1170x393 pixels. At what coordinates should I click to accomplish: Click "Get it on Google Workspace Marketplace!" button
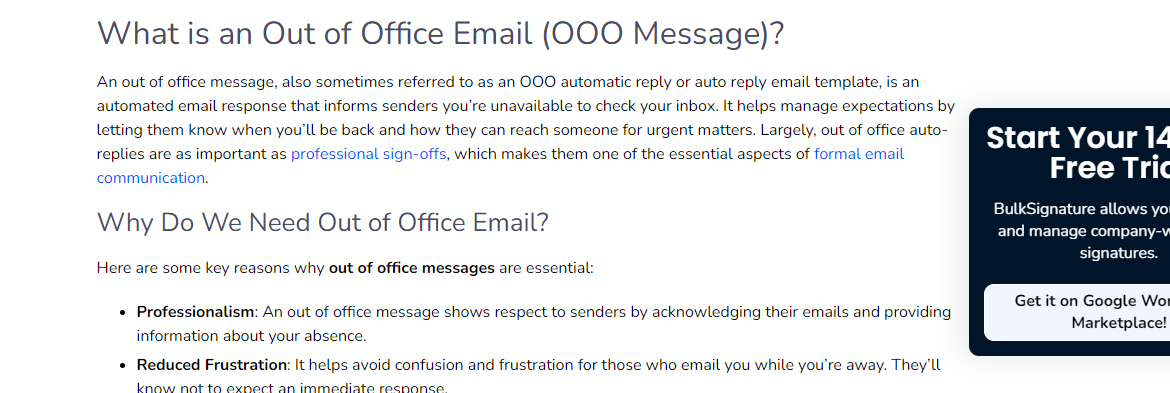[x=1077, y=312]
